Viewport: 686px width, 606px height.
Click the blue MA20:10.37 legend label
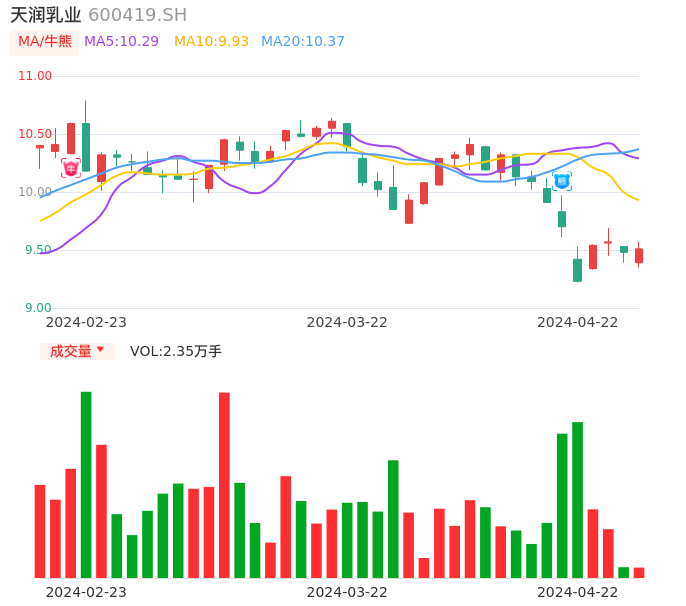(302, 42)
